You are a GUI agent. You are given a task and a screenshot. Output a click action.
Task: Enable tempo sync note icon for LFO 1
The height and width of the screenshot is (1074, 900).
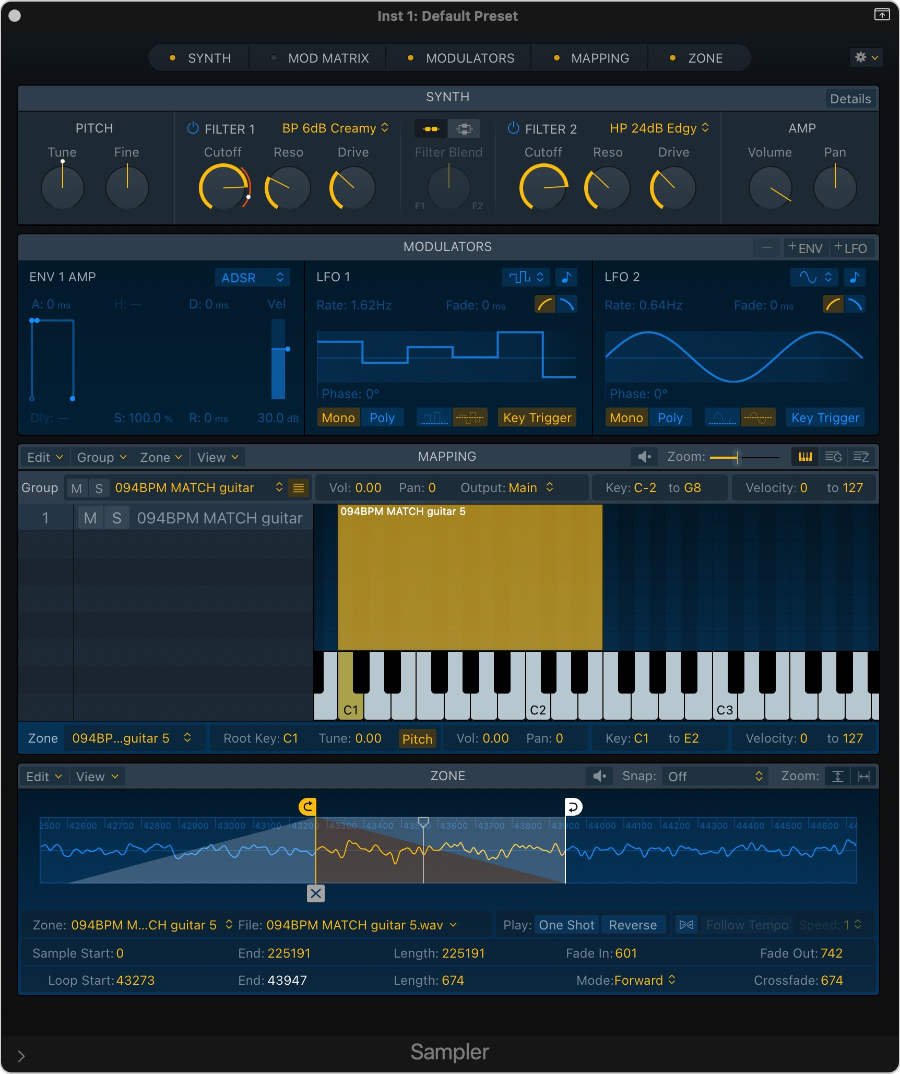[566, 277]
